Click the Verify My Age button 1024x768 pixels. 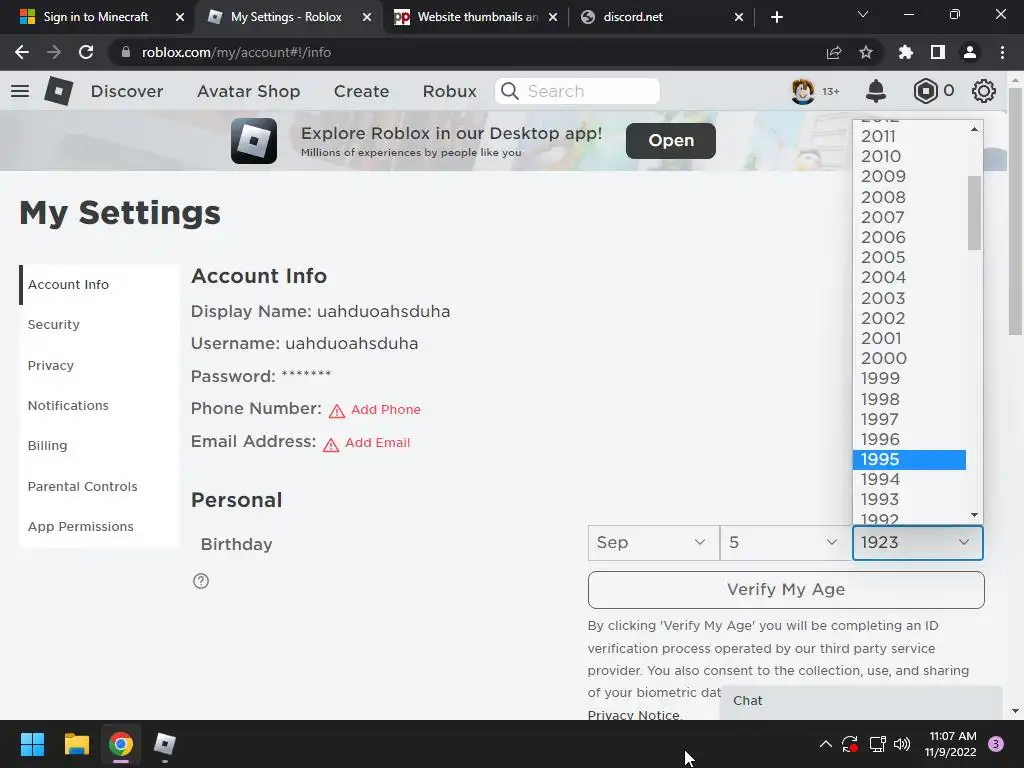coord(786,590)
